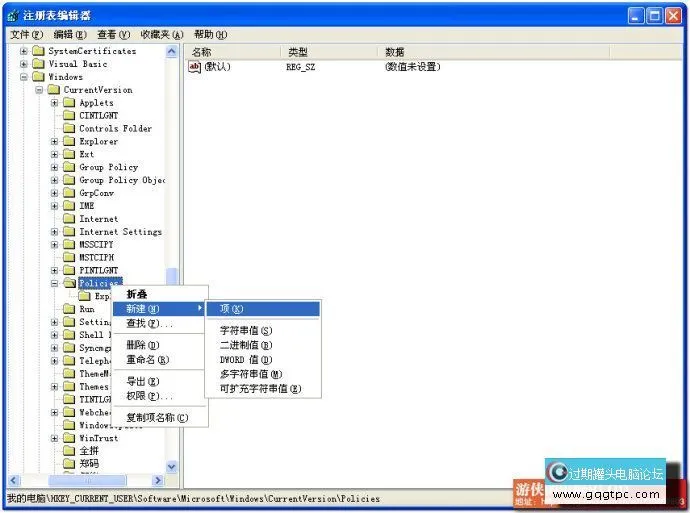Viewport: 690px width, 513px height.
Task: Select 导出(E) in the context menu
Action: click(159, 381)
